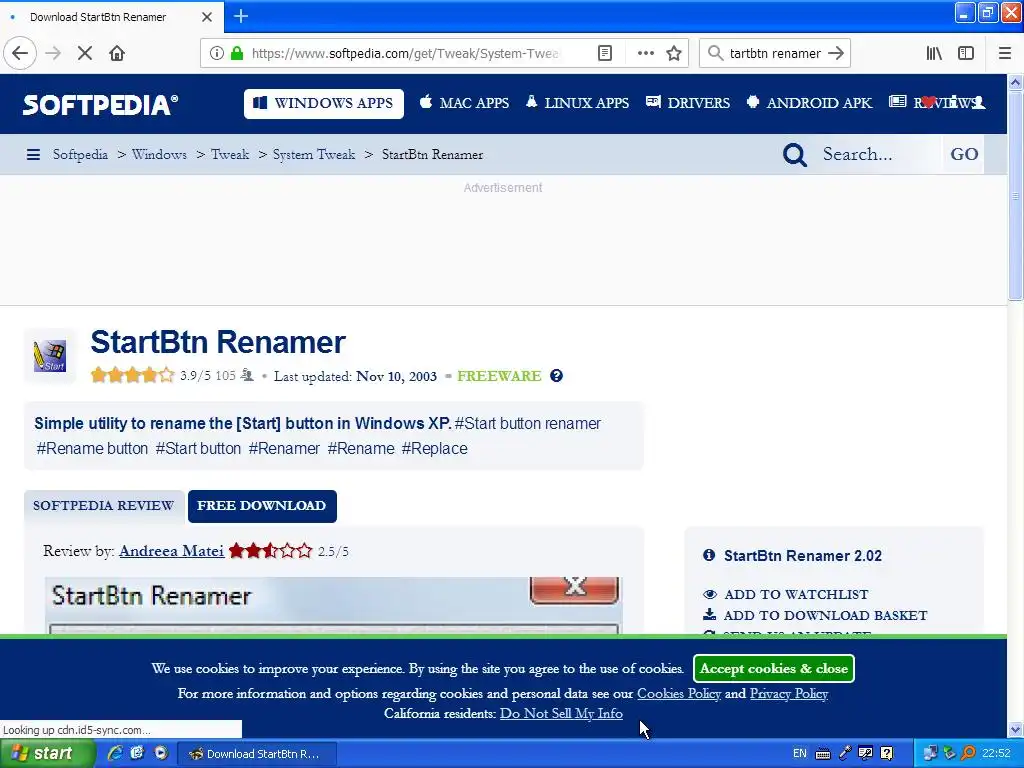Click the site information icon in address bar
The height and width of the screenshot is (768, 1024).
(x=216, y=54)
